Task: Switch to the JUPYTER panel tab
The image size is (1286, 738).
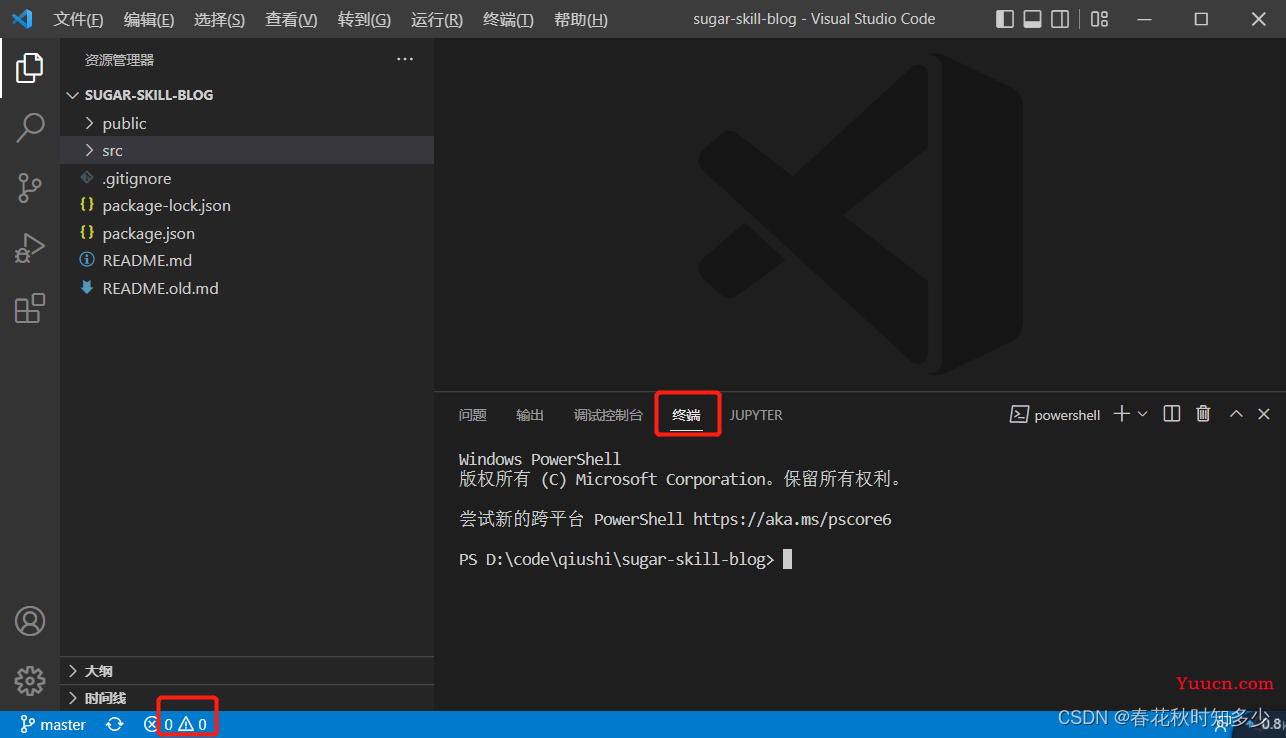Action: click(x=756, y=415)
